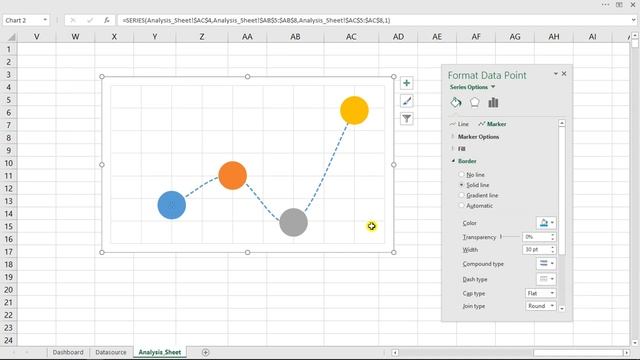Select the yellow data point marker
Image resolution: width=640 pixels, height=360 pixels.
point(354,110)
